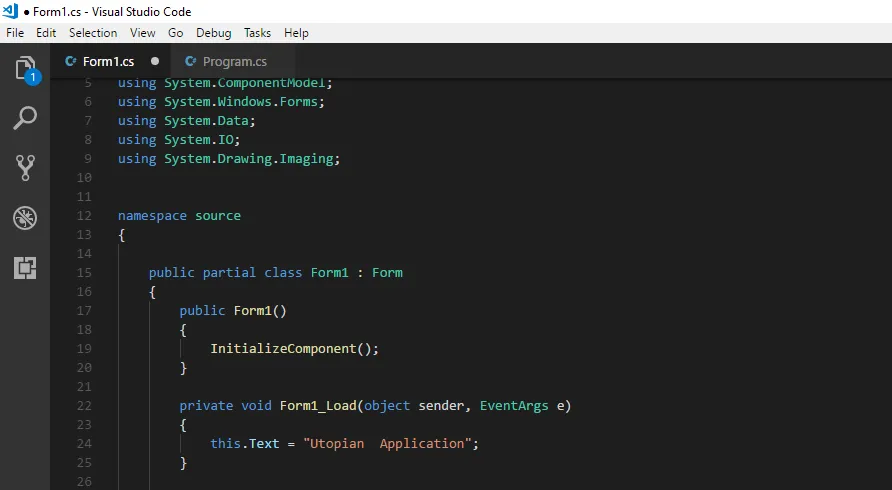This screenshot has height=490, width=892.
Task: Click 'System.Drawing.Imaging' using line
Action: (x=229, y=159)
